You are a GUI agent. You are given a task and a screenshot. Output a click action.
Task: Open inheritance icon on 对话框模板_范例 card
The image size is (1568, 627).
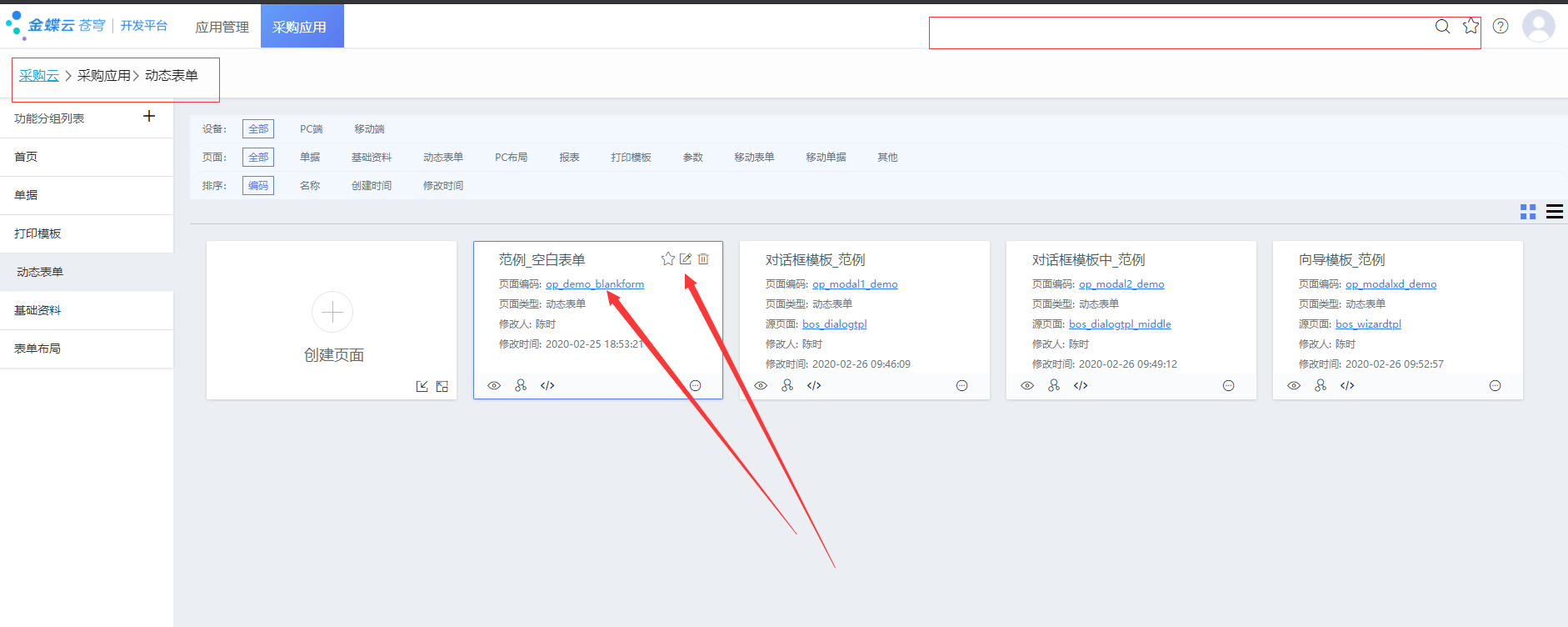pos(787,385)
